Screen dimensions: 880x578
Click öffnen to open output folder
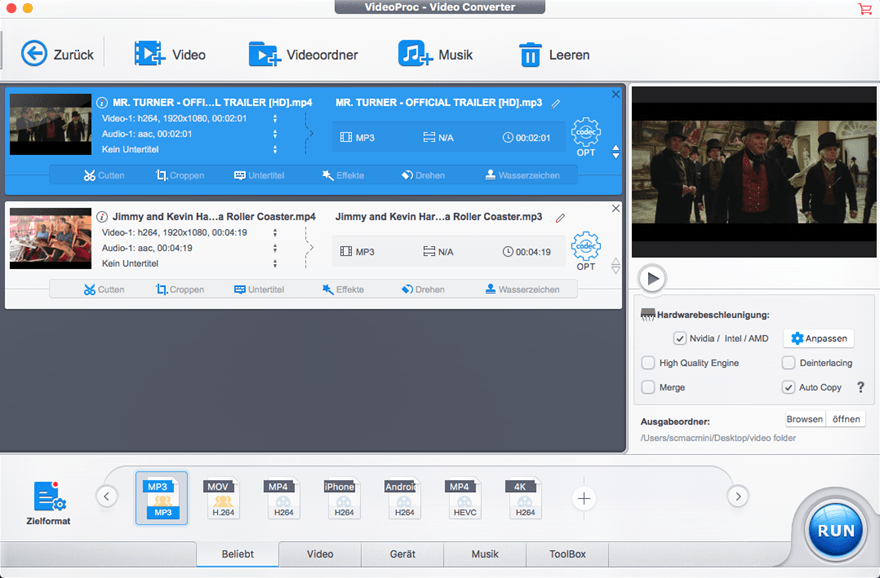(x=846, y=419)
